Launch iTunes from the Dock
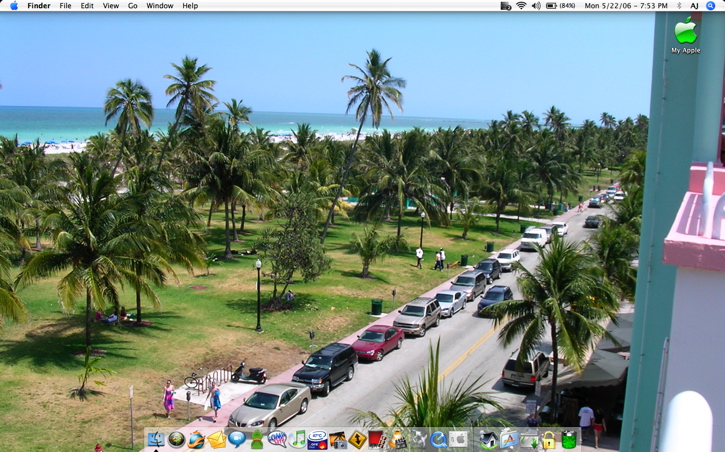725x452 pixels. tap(297, 439)
